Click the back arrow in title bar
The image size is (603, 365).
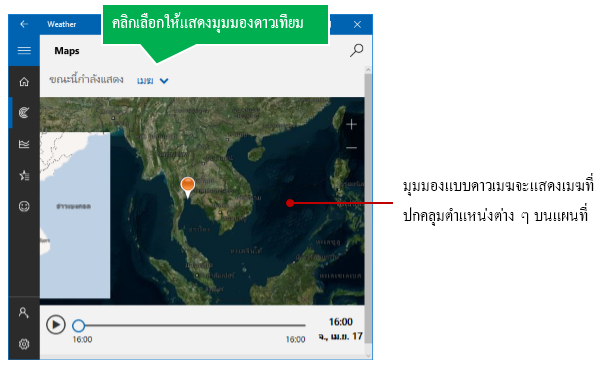pyautogui.click(x=24, y=24)
